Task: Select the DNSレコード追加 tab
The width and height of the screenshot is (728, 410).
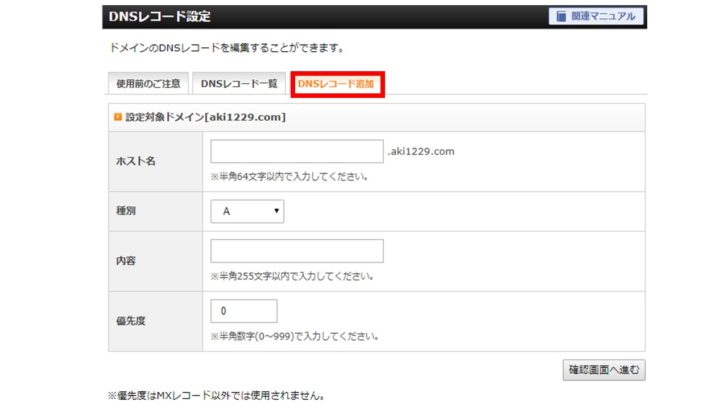Action: tap(337, 84)
